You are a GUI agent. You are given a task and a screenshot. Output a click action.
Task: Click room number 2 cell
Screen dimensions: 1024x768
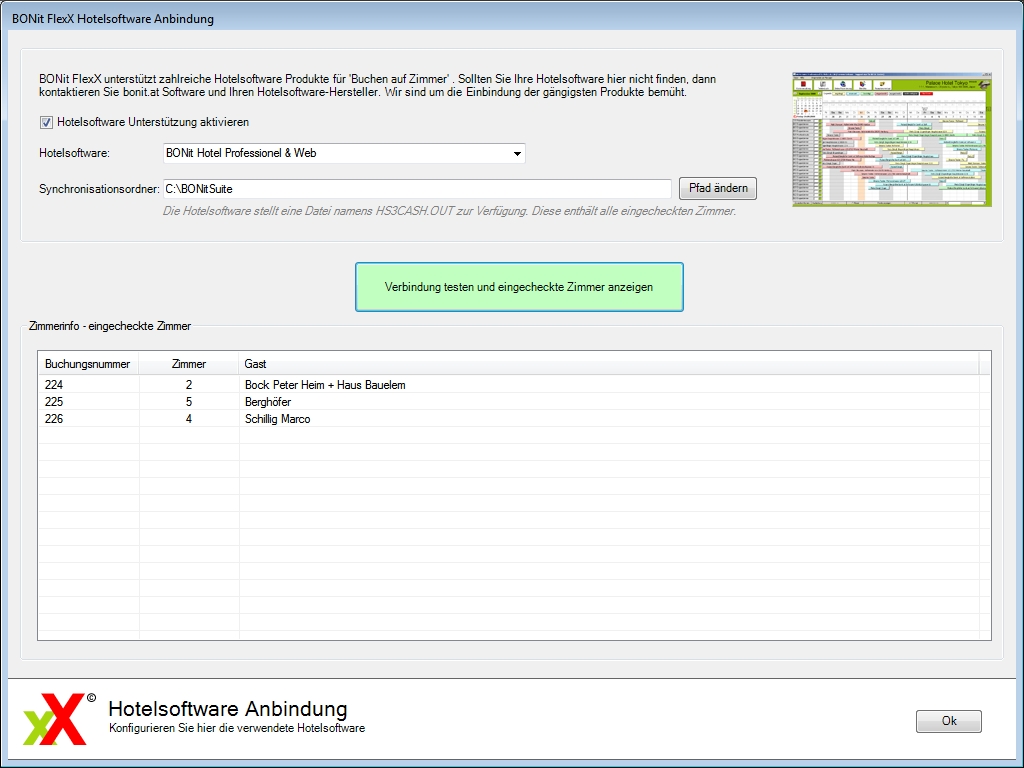point(189,385)
